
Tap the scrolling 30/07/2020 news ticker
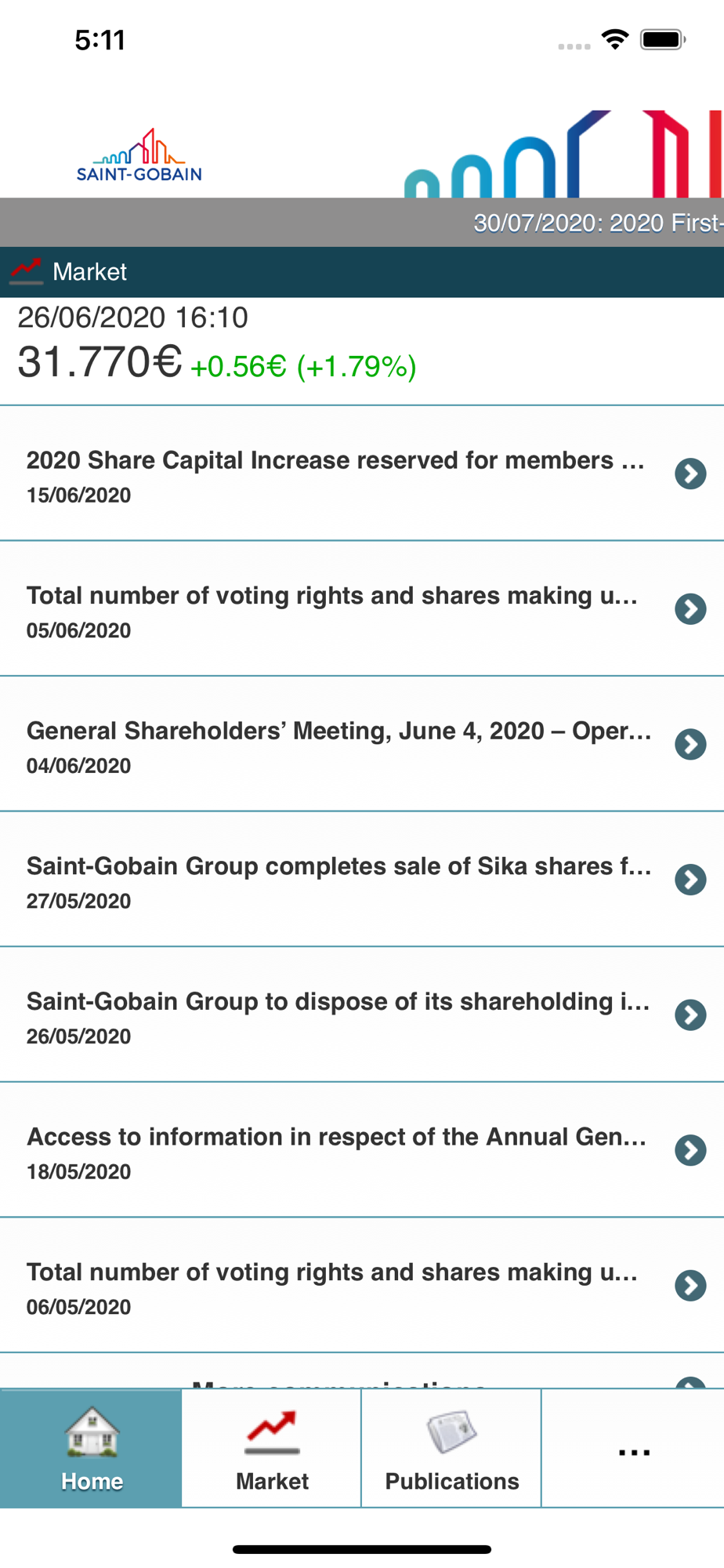tap(362, 223)
